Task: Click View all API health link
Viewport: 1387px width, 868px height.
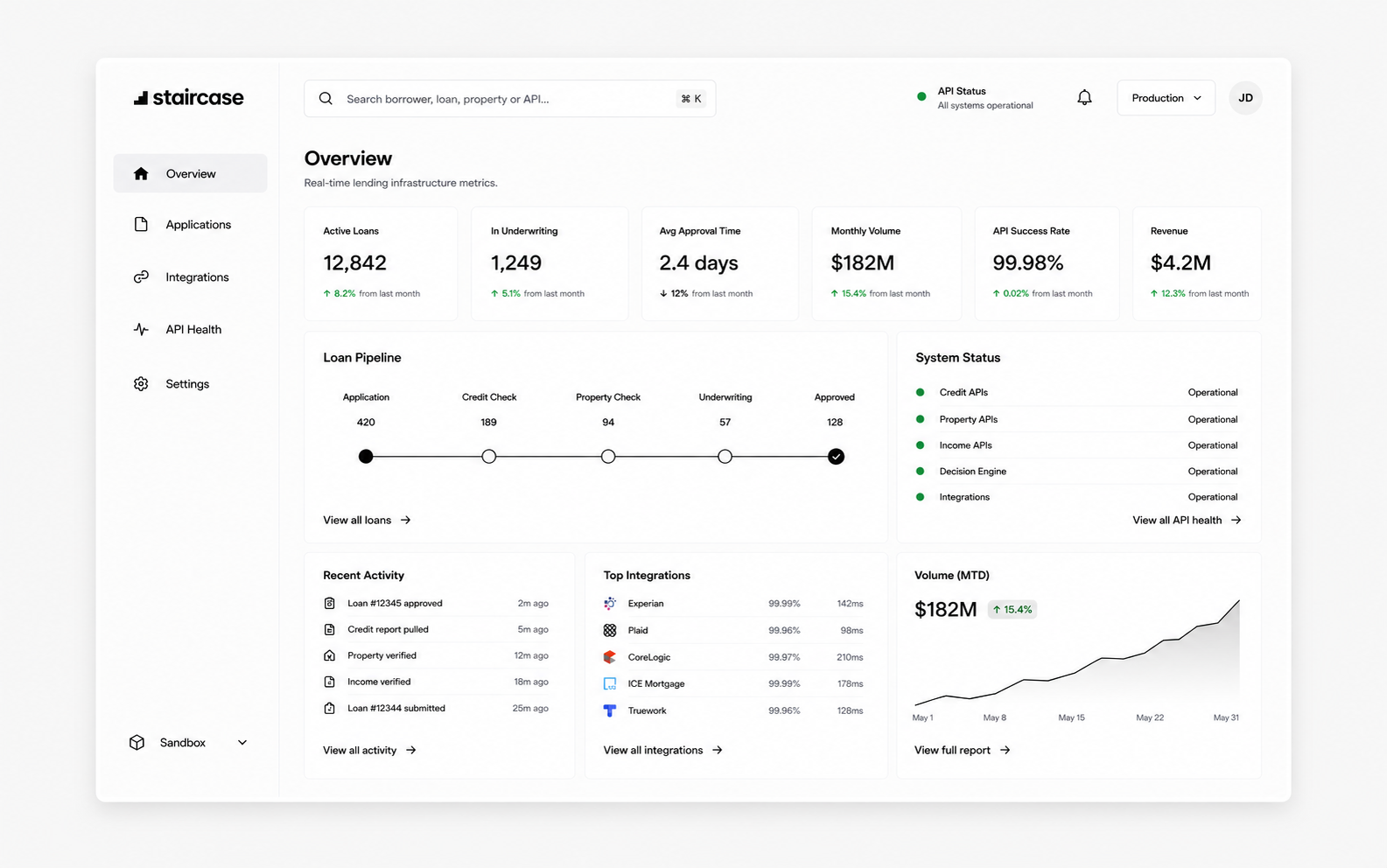Action: click(x=1187, y=520)
